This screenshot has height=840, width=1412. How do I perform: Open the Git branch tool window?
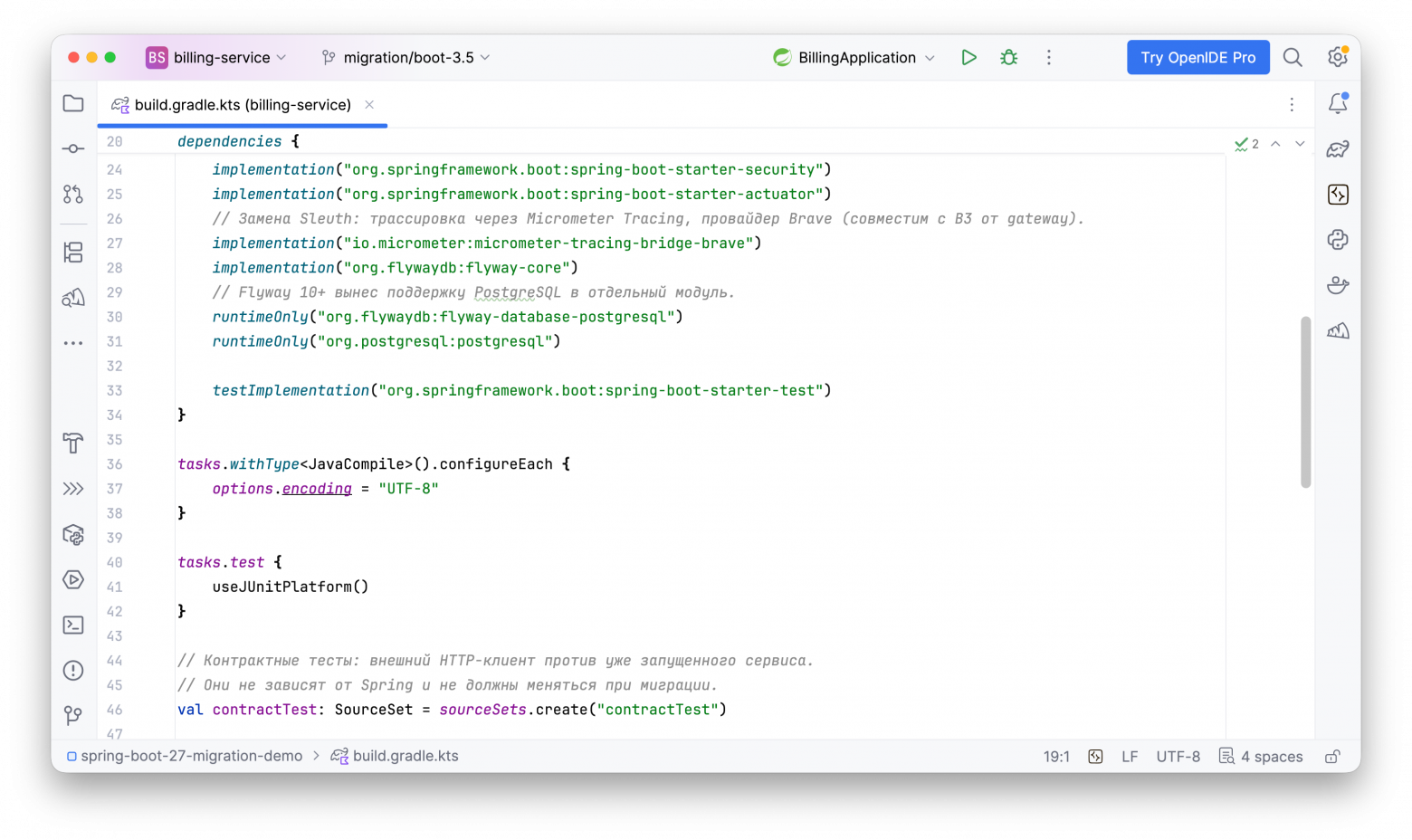pos(73,715)
